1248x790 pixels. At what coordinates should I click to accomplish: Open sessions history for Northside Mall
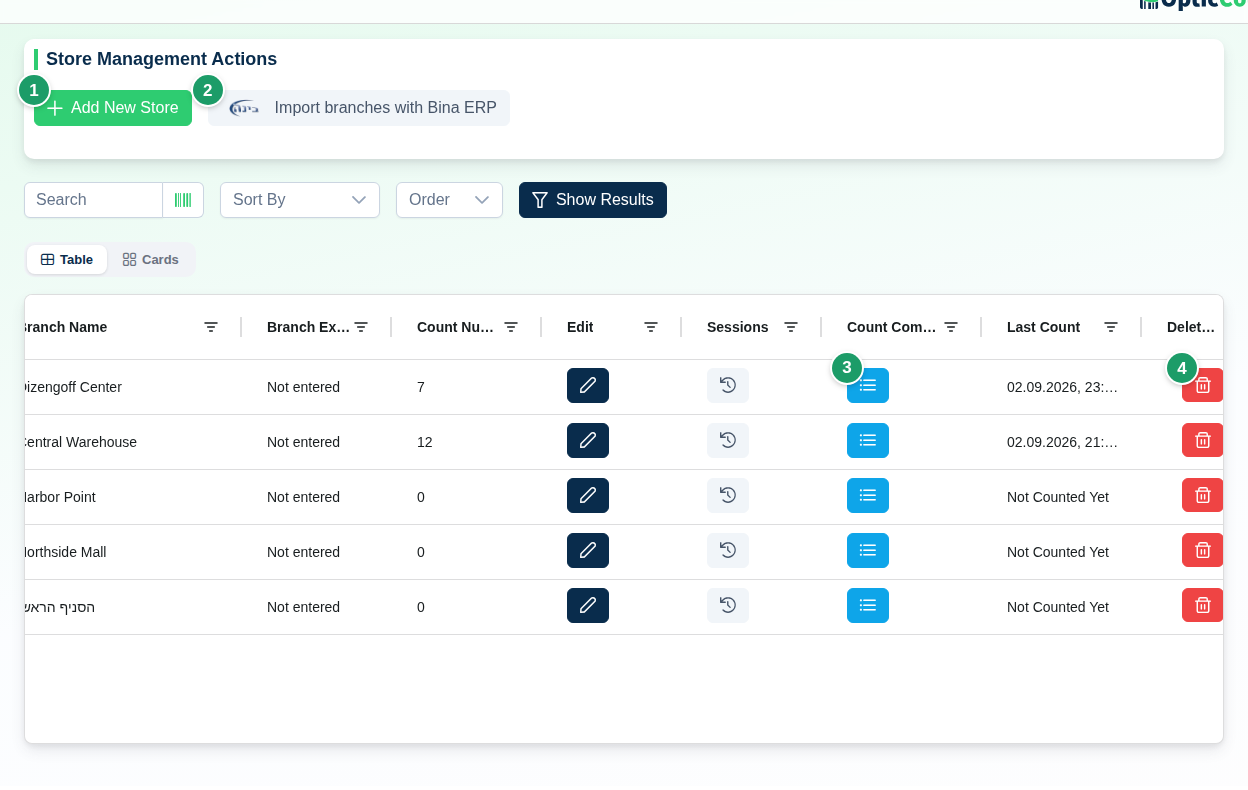click(x=728, y=550)
